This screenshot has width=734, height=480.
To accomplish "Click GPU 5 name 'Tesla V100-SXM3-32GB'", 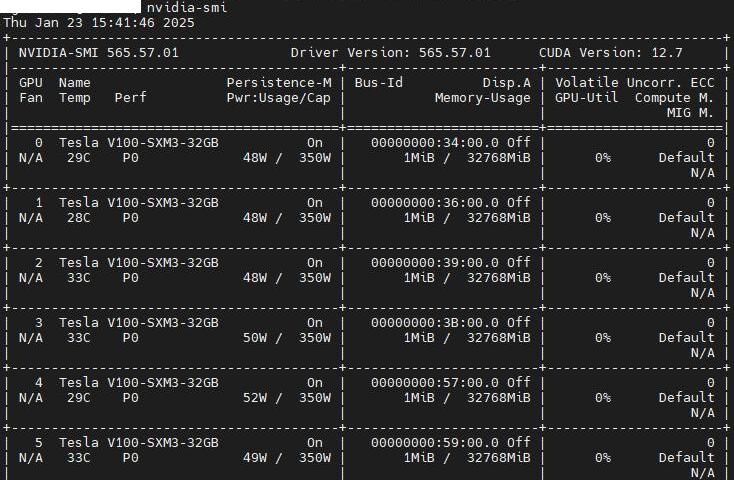I will click(139, 442).
